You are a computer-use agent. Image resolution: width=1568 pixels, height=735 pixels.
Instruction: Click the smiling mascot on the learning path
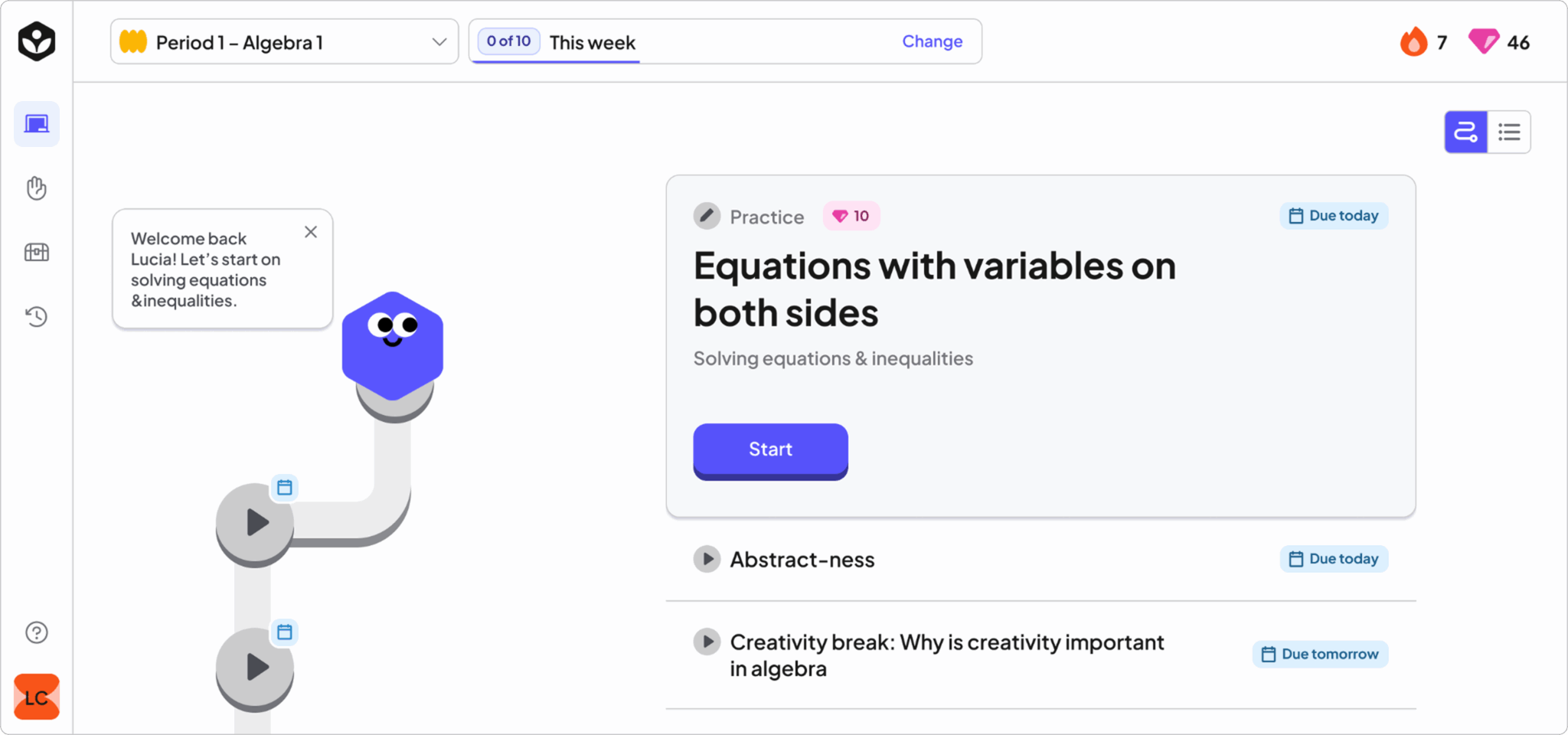click(392, 345)
